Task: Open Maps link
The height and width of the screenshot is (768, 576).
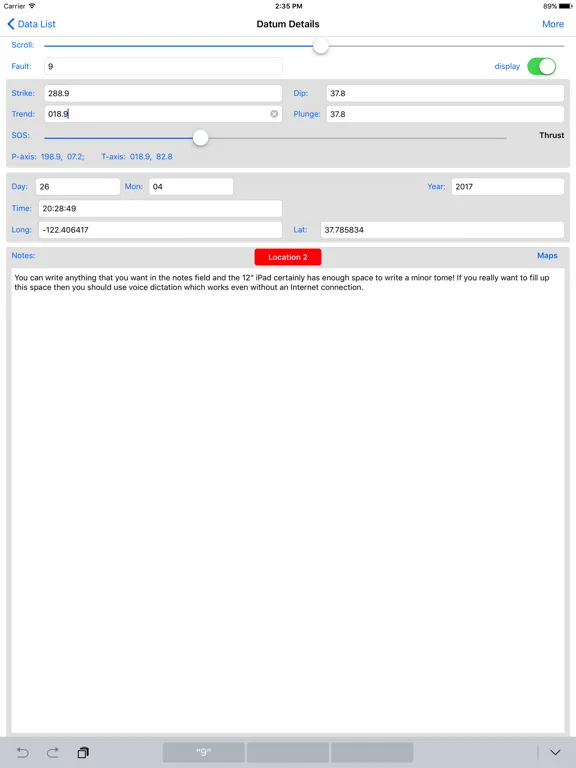Action: [547, 256]
